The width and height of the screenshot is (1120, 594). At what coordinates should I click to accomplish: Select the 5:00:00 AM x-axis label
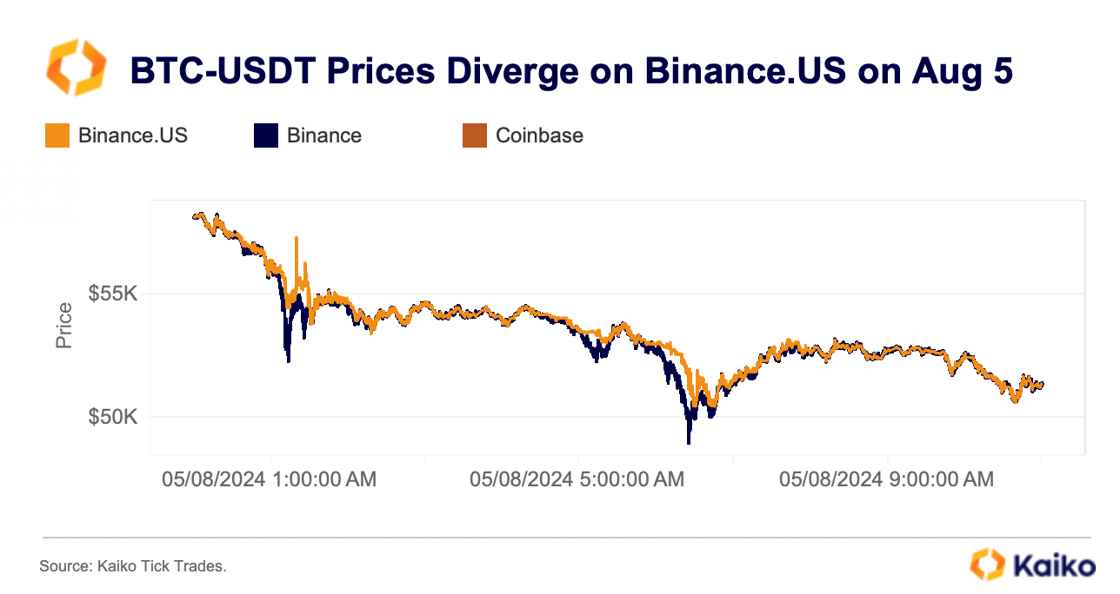577,479
